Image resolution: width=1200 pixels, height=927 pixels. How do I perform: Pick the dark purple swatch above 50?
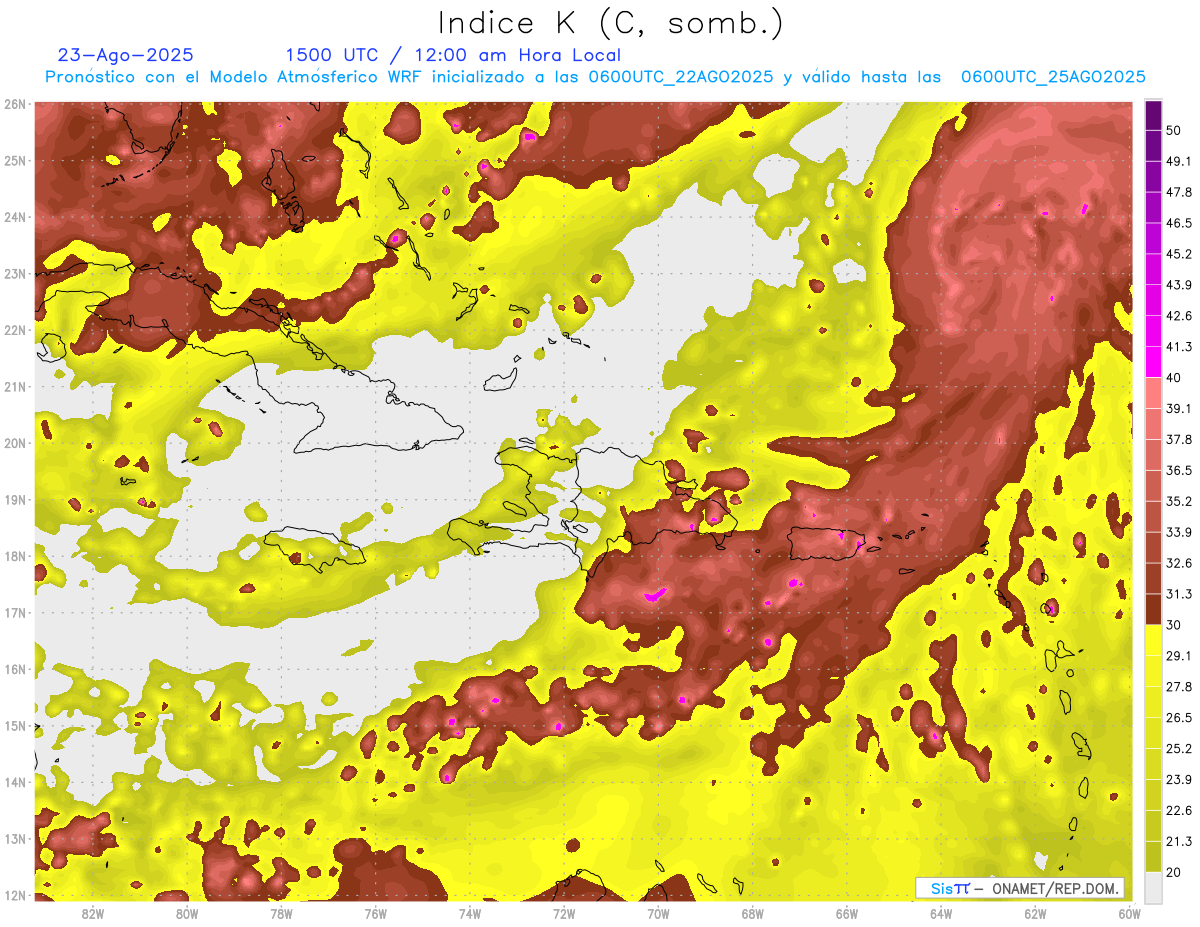tap(1154, 116)
